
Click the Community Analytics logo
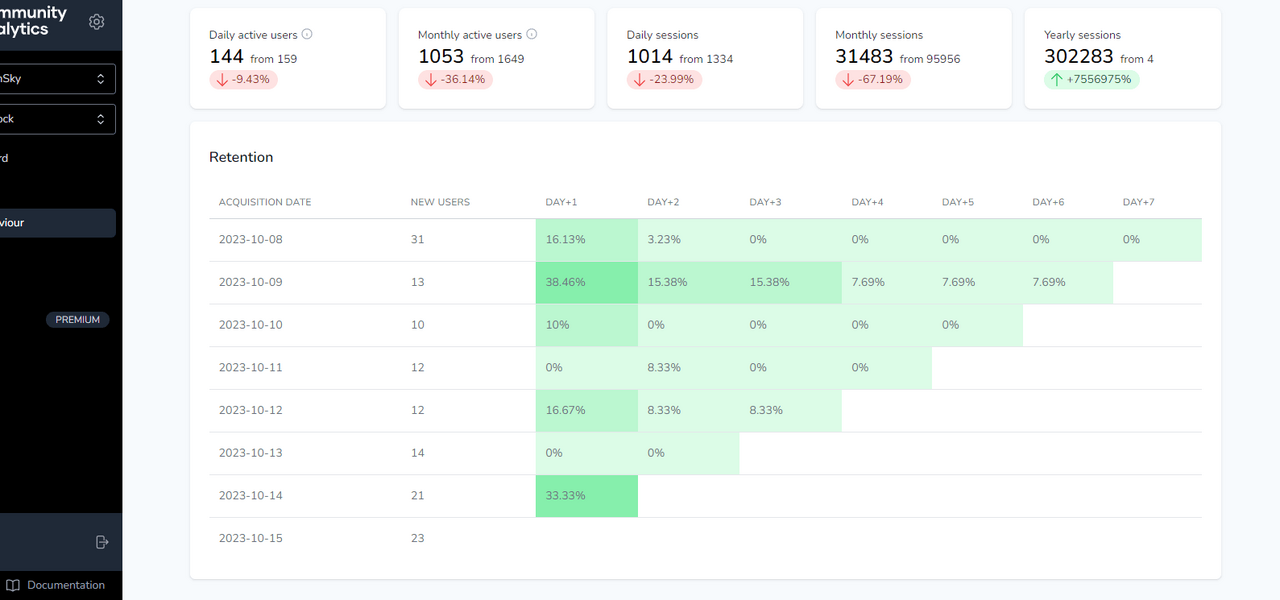coord(30,18)
